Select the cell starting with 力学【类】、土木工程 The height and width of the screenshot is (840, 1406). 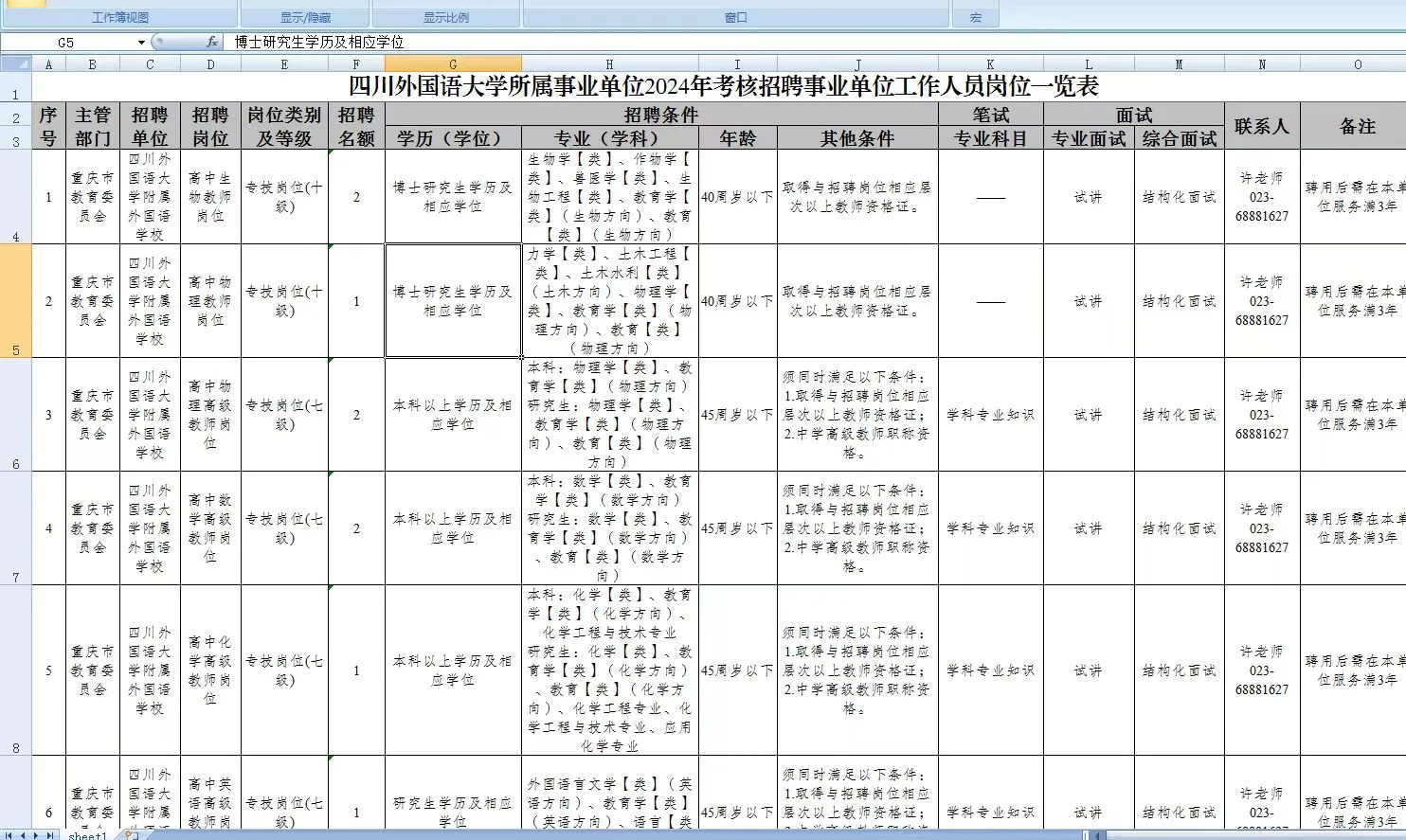point(609,301)
